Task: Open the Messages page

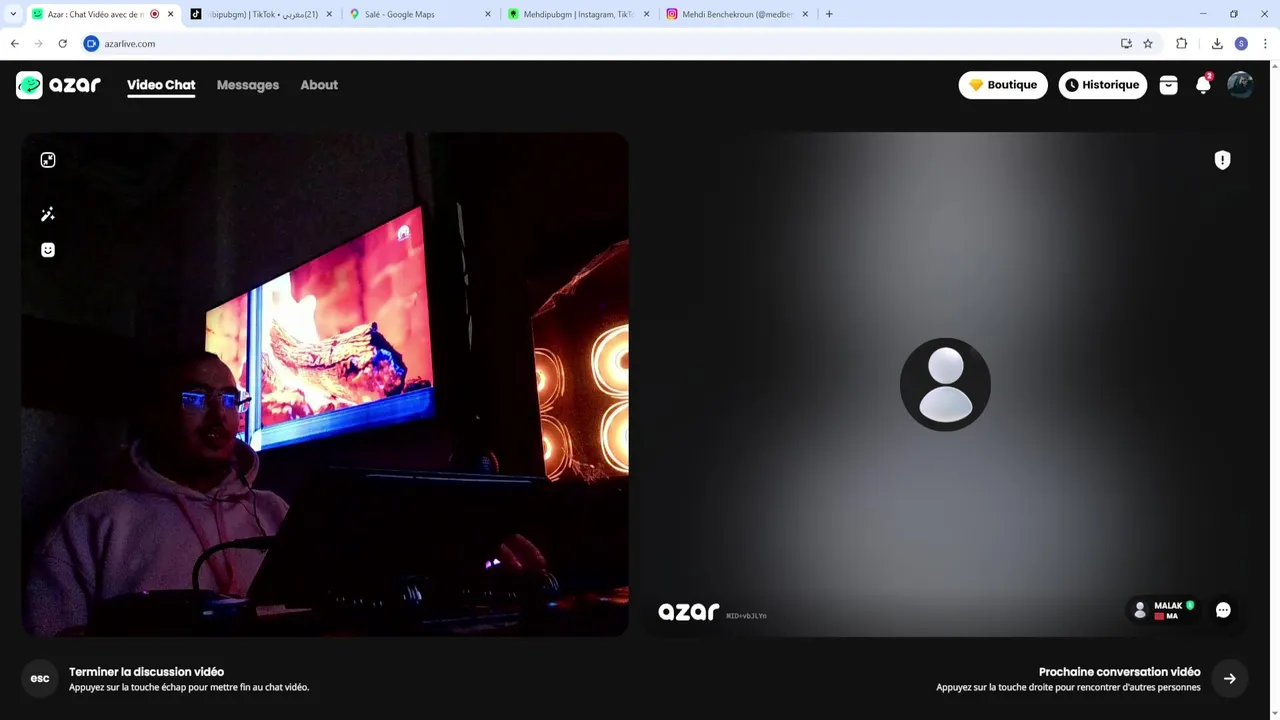Action: point(248,85)
